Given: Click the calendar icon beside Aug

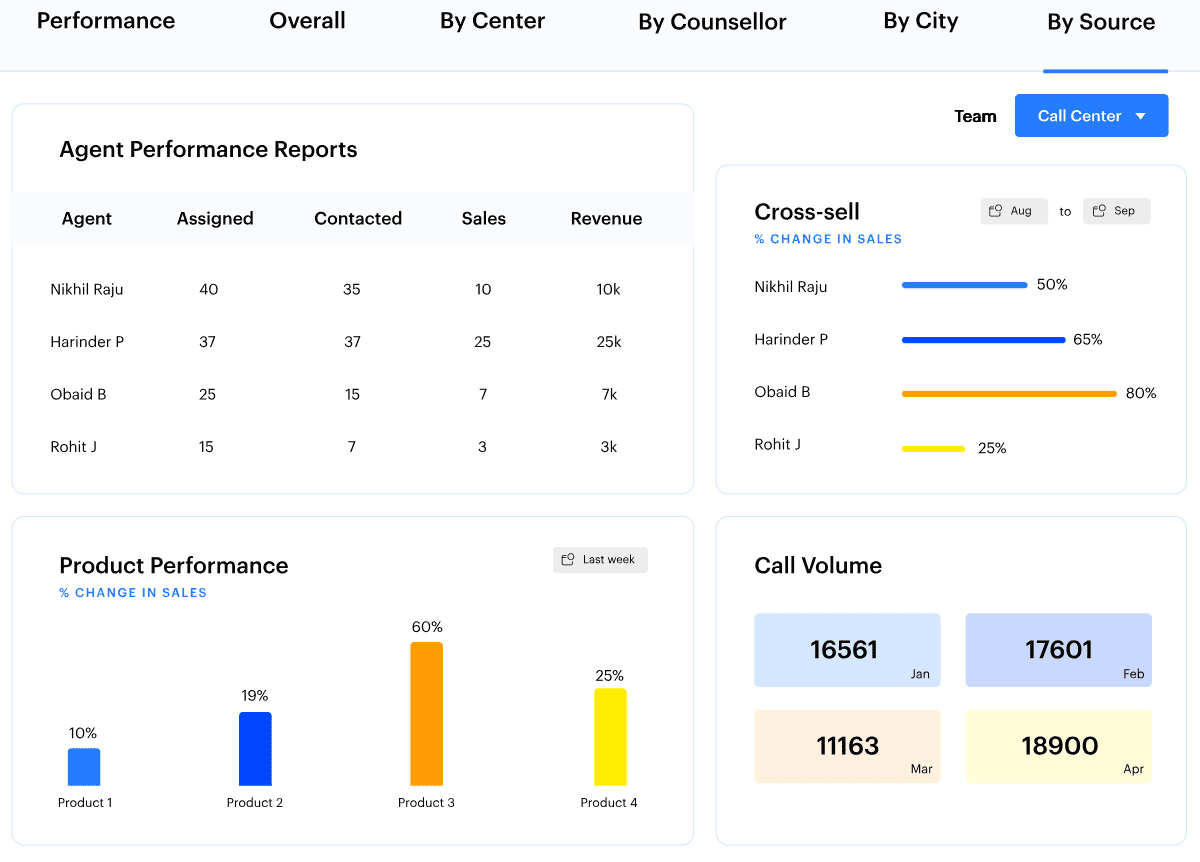Looking at the screenshot, I should tap(995, 211).
